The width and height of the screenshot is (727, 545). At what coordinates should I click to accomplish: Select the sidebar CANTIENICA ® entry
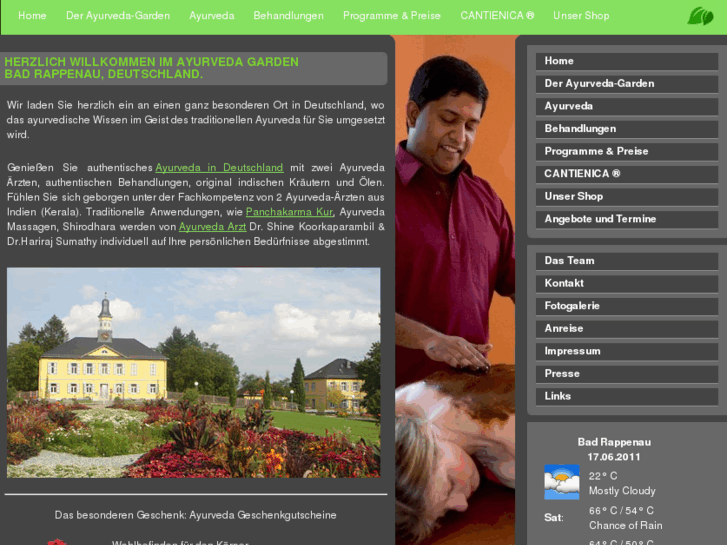627,174
